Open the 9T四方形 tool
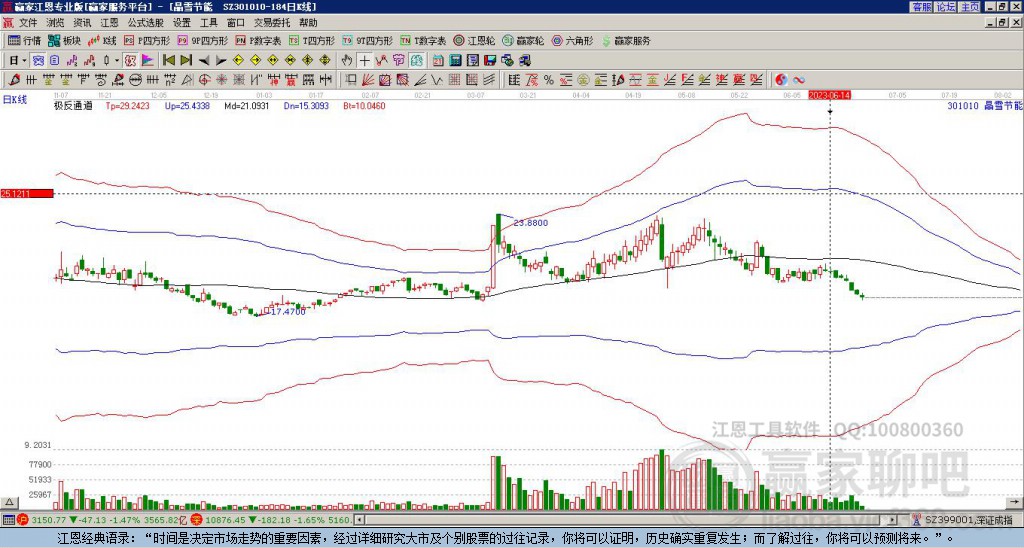1024x548 pixels. pyautogui.click(x=367, y=40)
